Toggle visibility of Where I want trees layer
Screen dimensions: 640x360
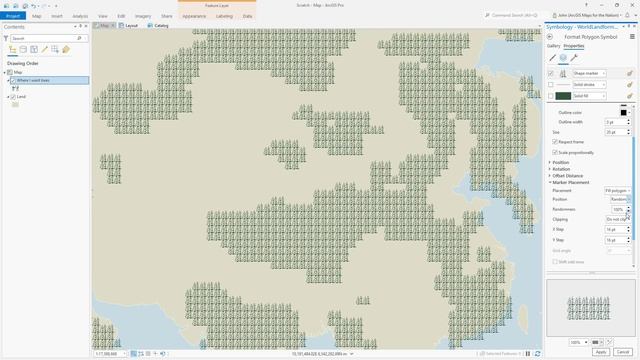[13, 80]
